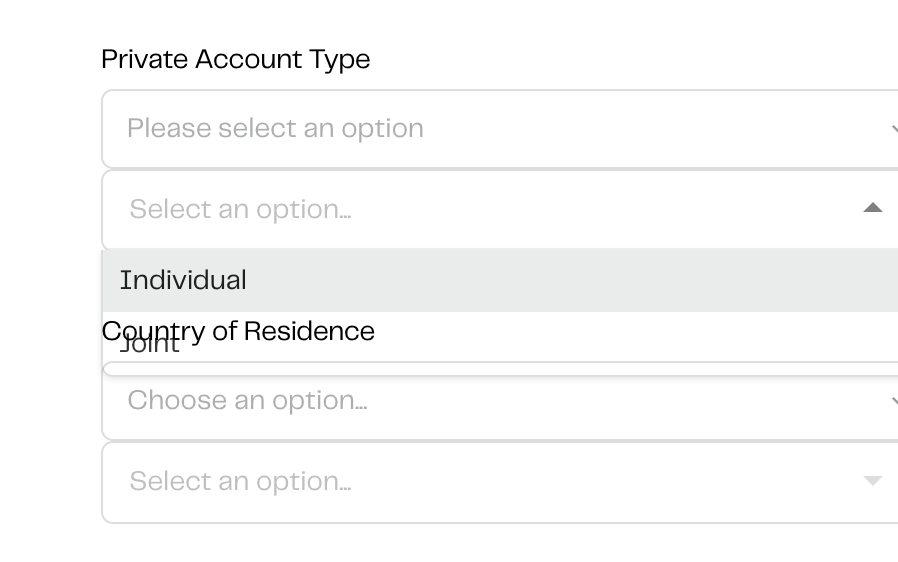Screen dimensions: 898x562
Task: Expand the bottom "Select an option..." combo box
Action: 500,482
